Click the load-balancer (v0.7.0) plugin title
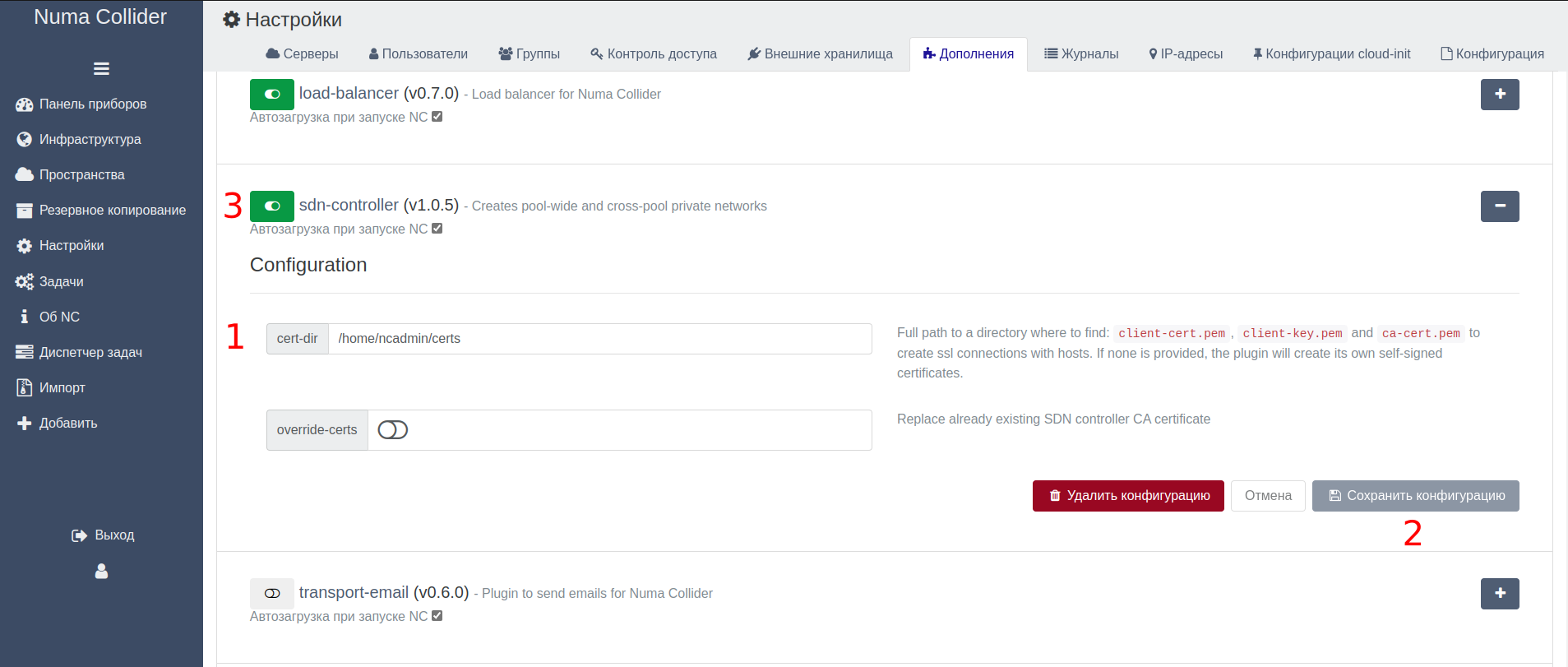 pos(379,94)
